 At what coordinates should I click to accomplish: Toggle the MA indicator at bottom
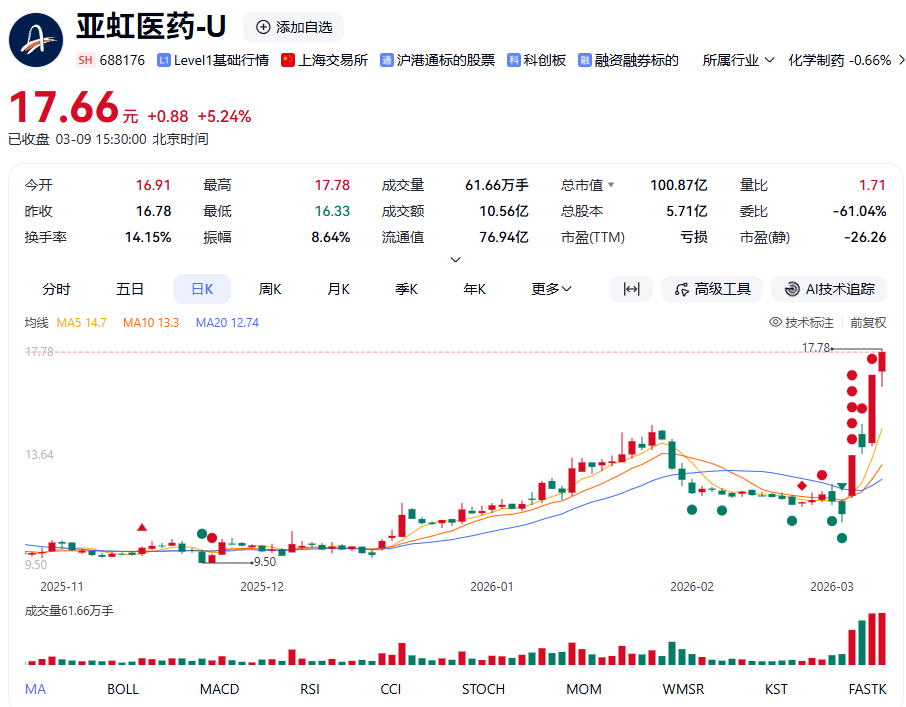pos(35,689)
